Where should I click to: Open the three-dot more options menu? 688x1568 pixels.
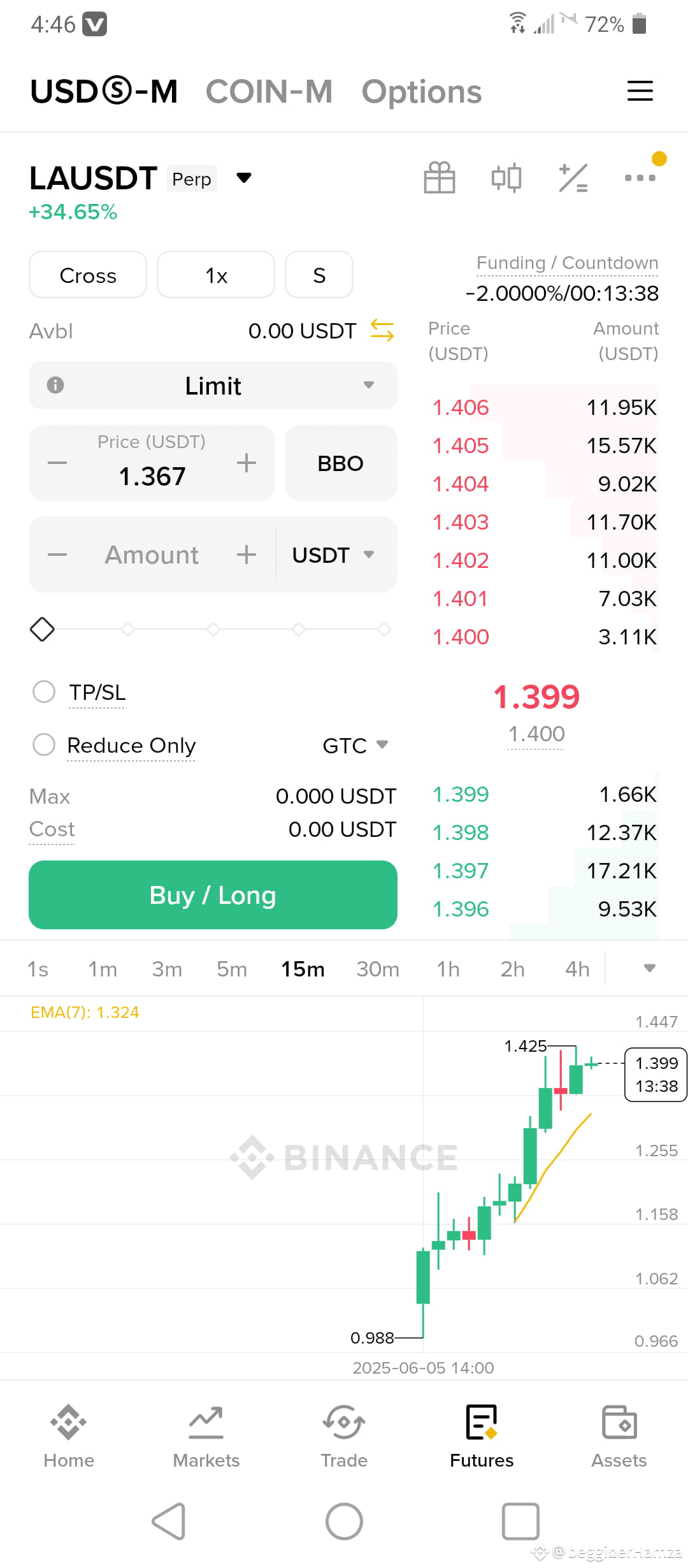click(640, 177)
